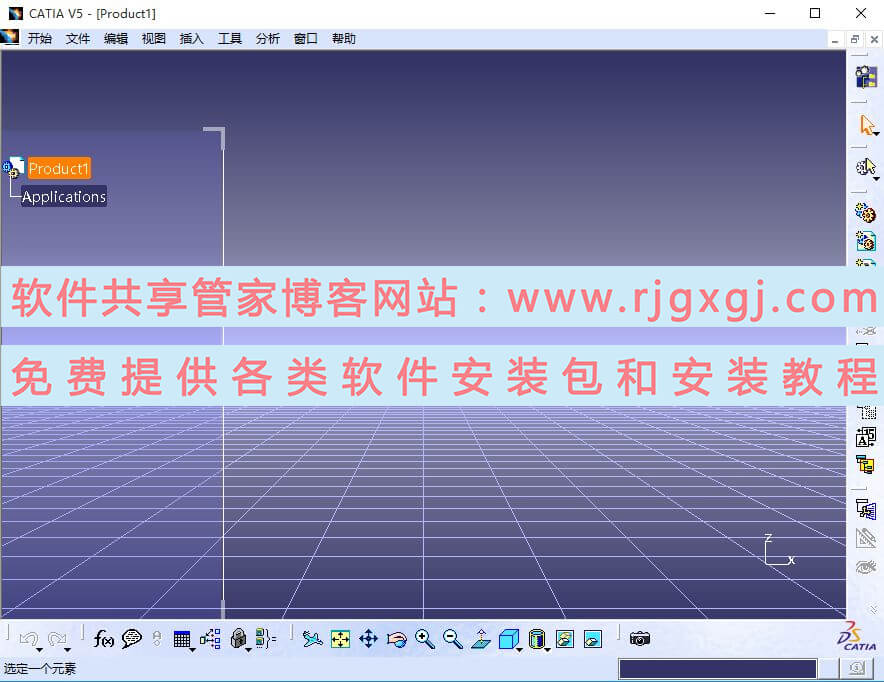Click the dotted selection rectangle icon
Screen dimensions: 884x682
pyautogui.click(x=867, y=413)
